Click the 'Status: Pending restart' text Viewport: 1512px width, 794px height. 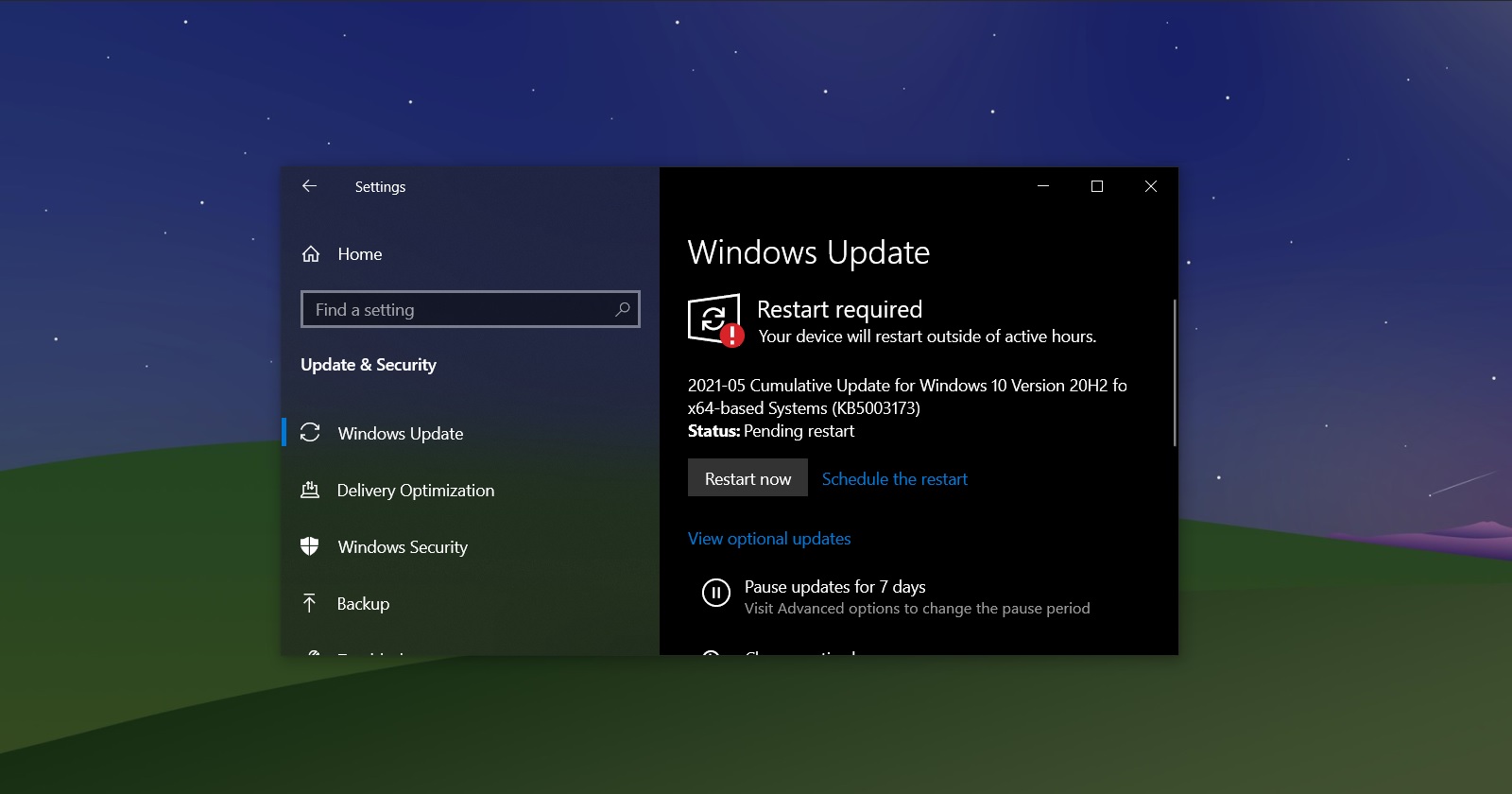771,431
